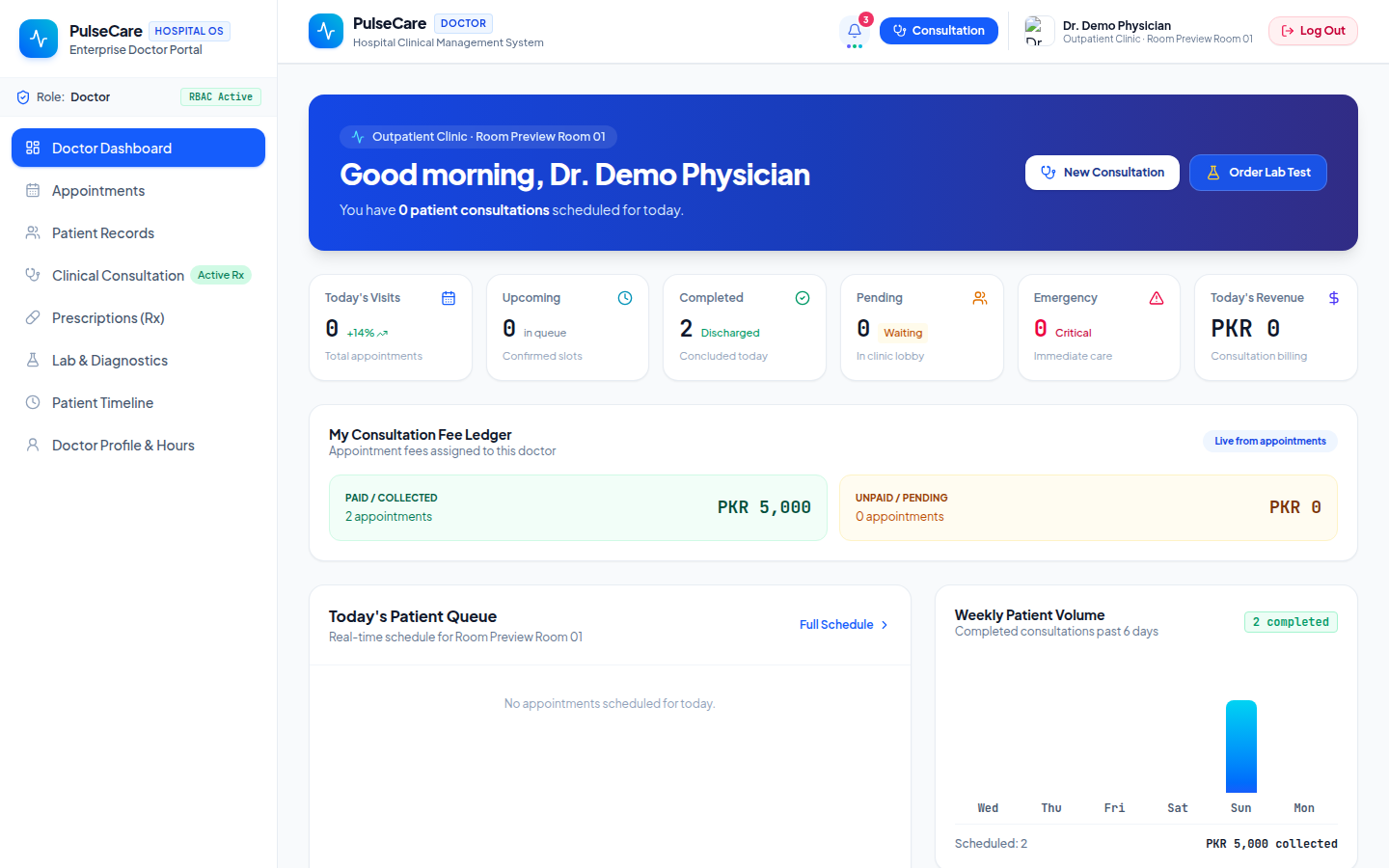Click the chevron arrow next to Full Schedule

(x=885, y=625)
